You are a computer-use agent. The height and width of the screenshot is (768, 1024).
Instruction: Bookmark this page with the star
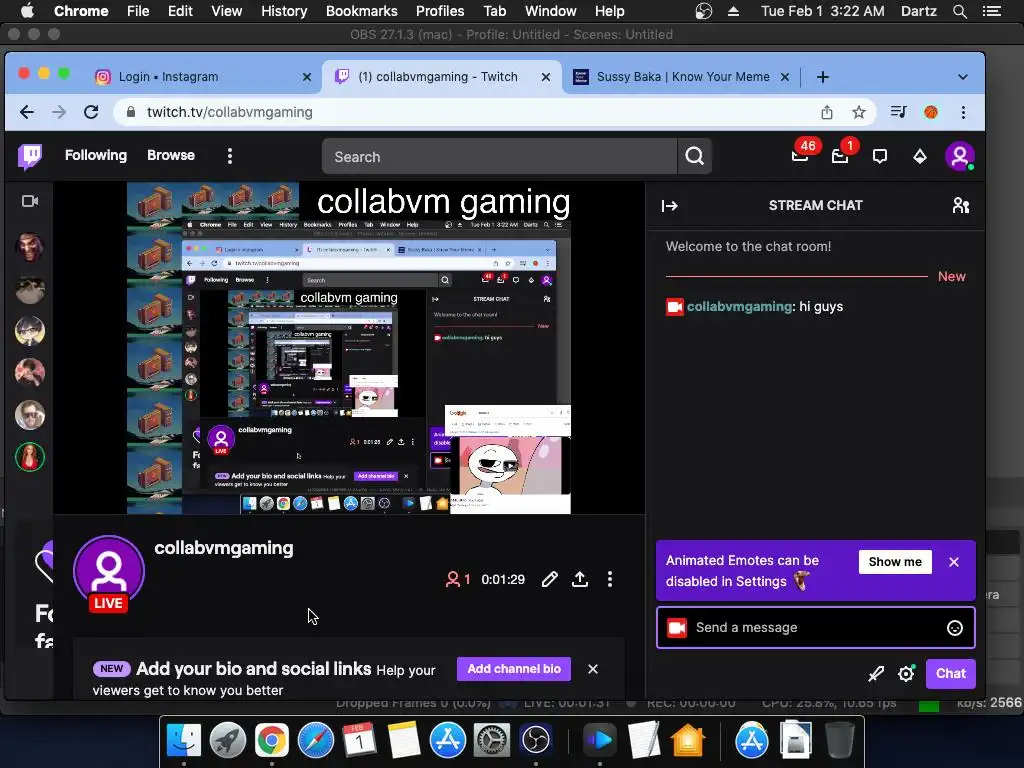[x=859, y=112]
